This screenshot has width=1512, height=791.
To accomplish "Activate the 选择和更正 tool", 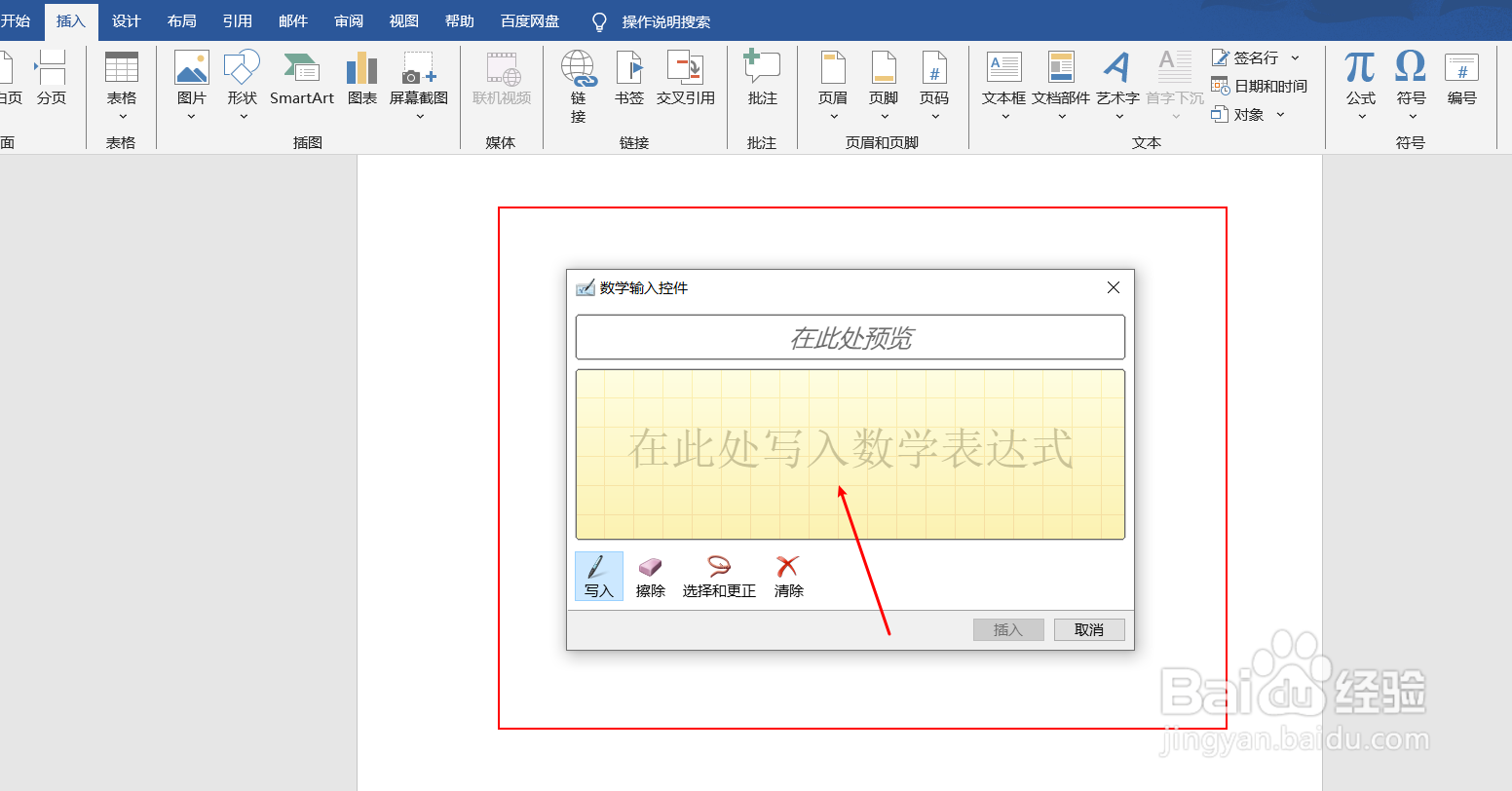I will tap(718, 576).
